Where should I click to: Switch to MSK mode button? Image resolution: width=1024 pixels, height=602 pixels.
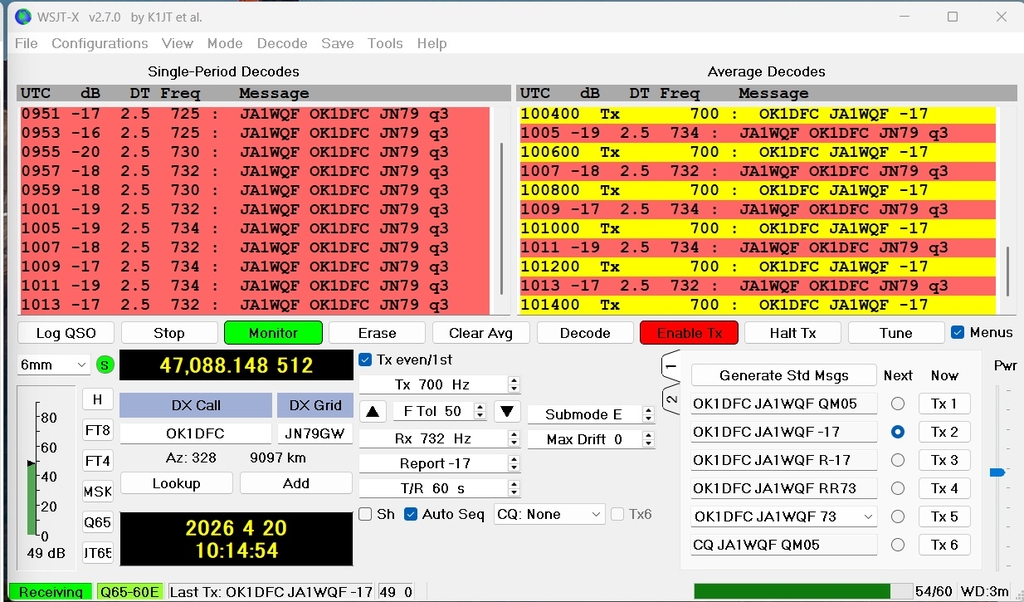click(x=97, y=491)
